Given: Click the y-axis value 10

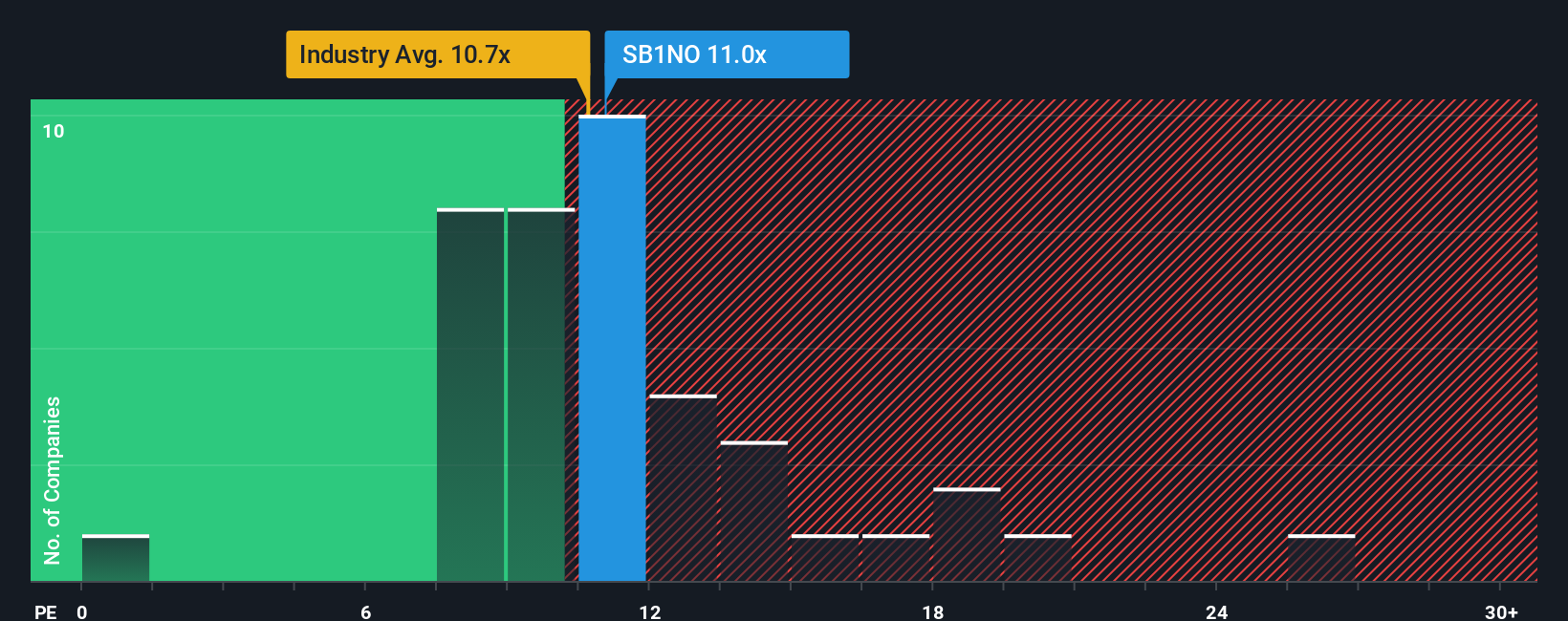Looking at the screenshot, I should [x=54, y=131].
